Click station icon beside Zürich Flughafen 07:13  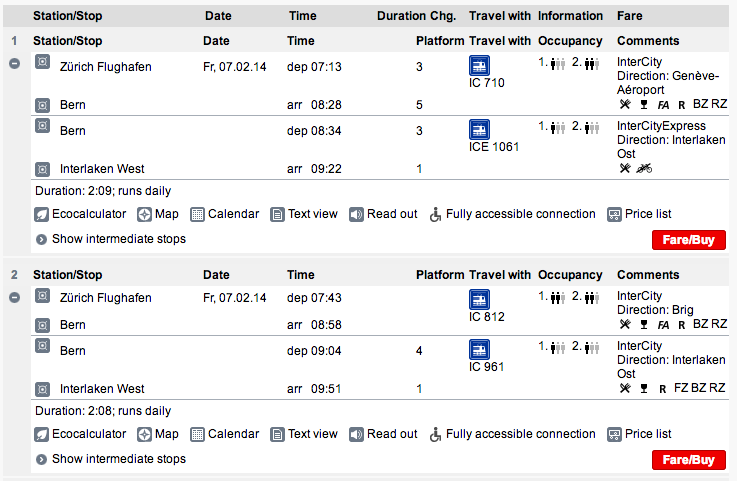tap(42, 62)
